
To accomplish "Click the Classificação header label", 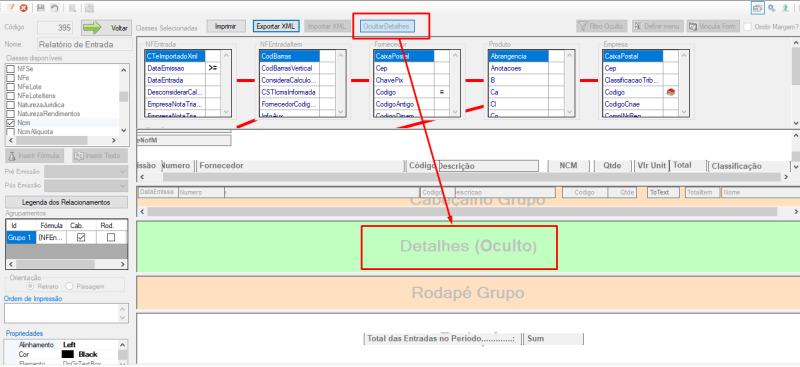I will (x=748, y=166).
